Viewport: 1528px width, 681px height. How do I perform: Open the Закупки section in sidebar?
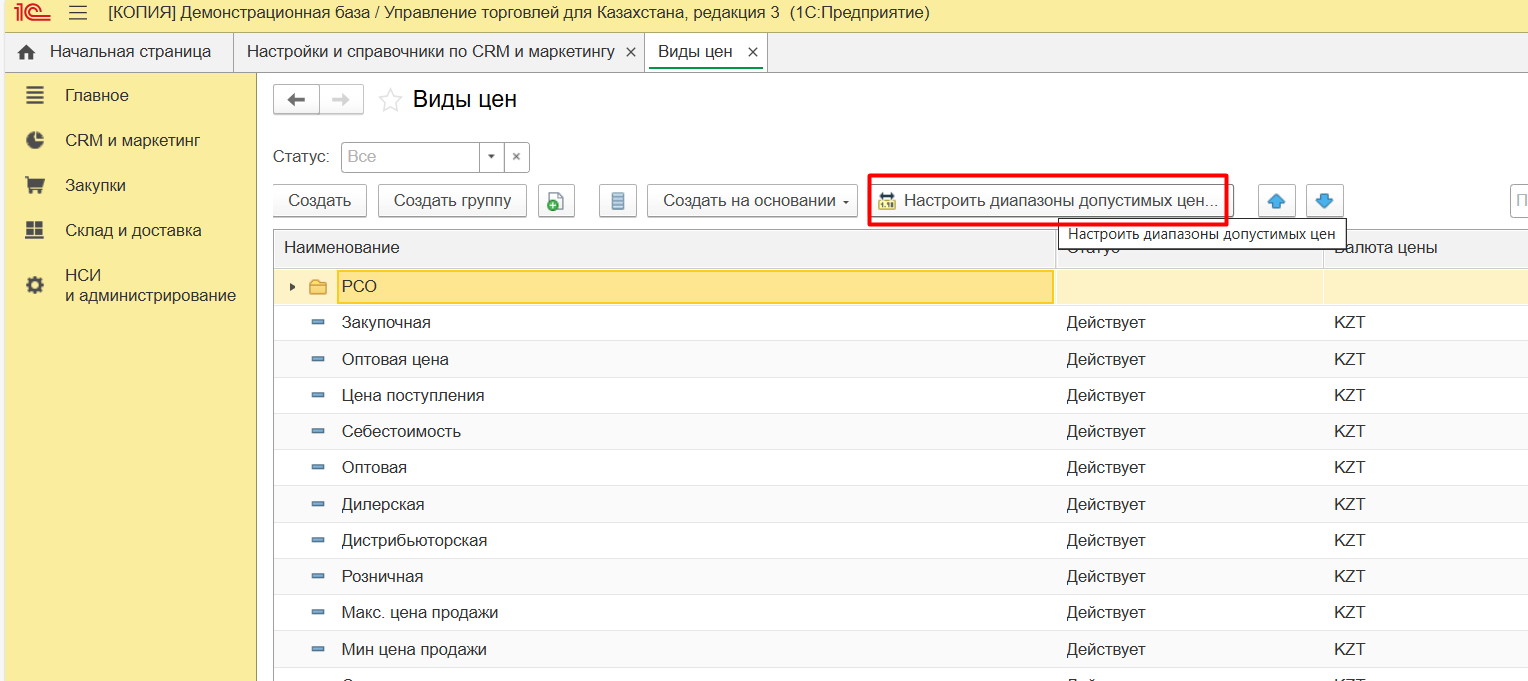95,186
